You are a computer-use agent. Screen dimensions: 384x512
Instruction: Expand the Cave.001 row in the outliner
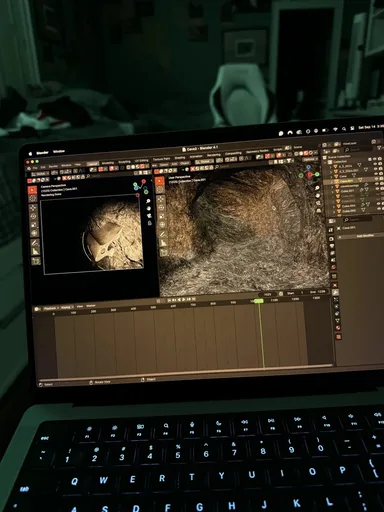click(332, 182)
